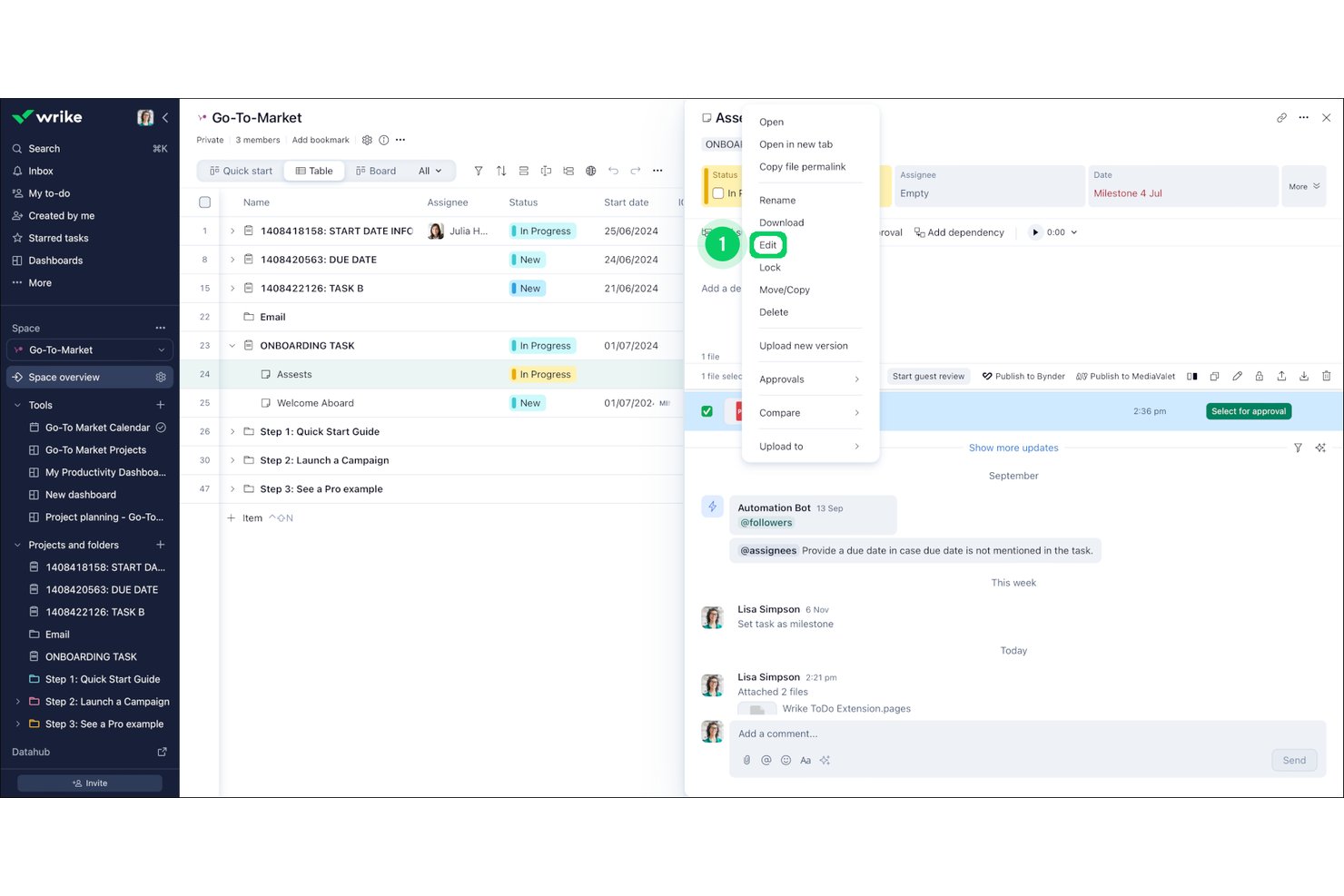
Task: Open the Show more updates link
Action: tap(1013, 448)
